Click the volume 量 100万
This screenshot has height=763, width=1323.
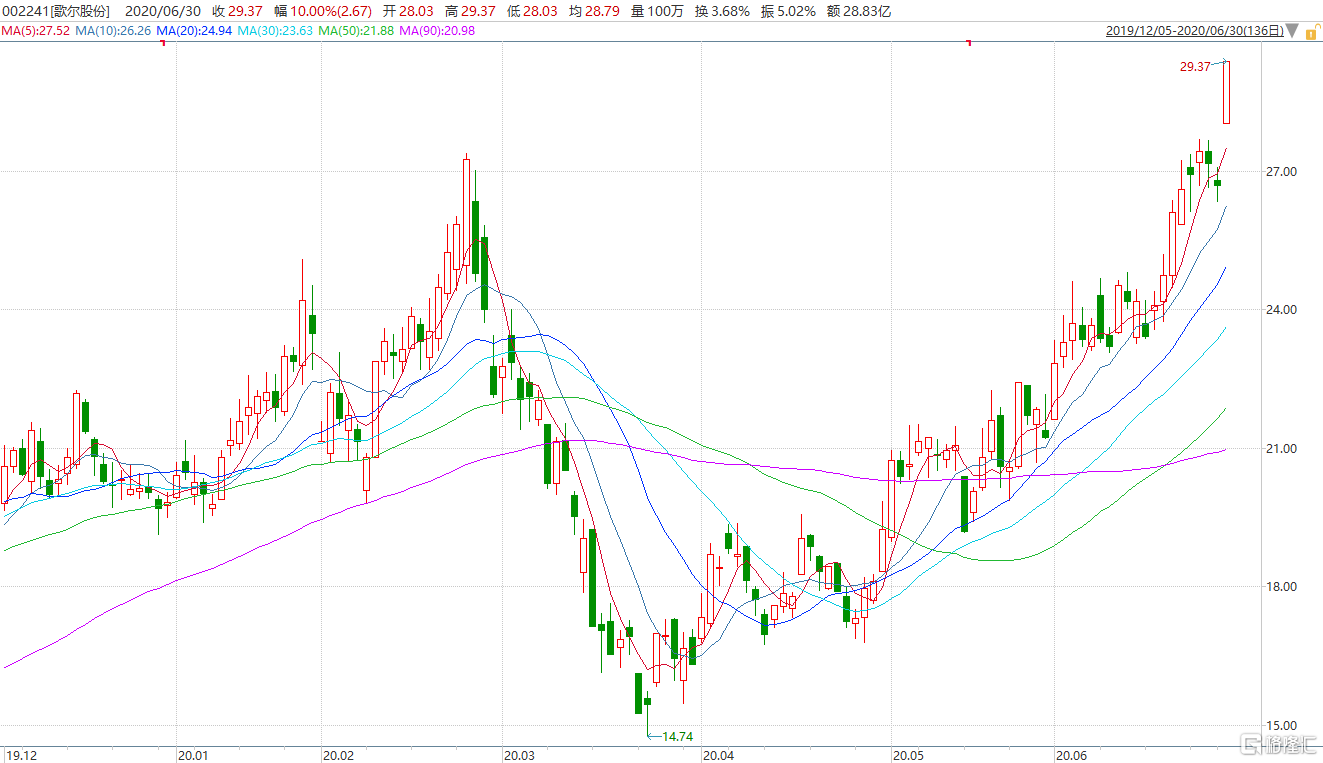pyautogui.click(x=657, y=12)
